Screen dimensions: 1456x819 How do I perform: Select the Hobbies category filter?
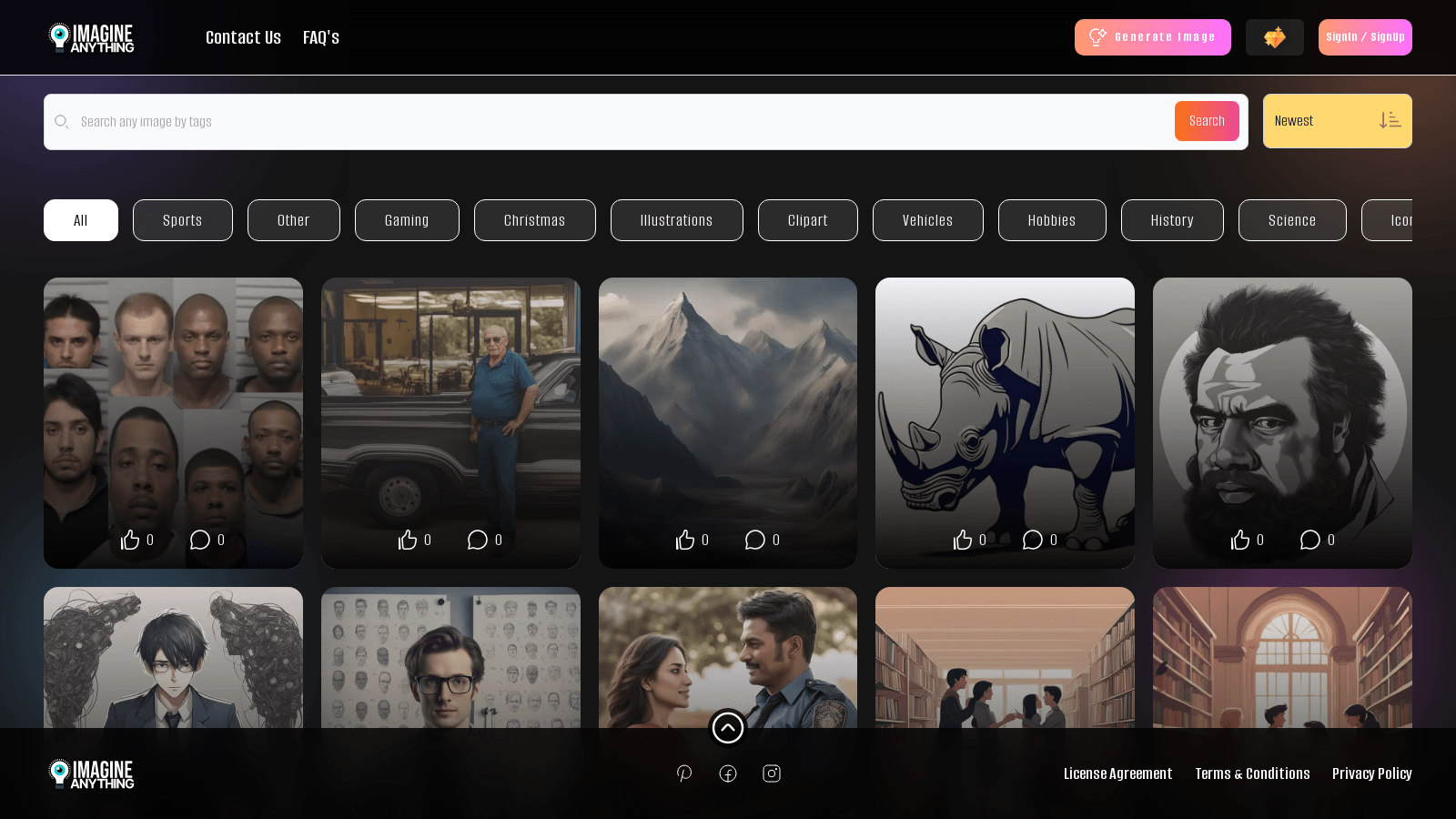[1052, 220]
